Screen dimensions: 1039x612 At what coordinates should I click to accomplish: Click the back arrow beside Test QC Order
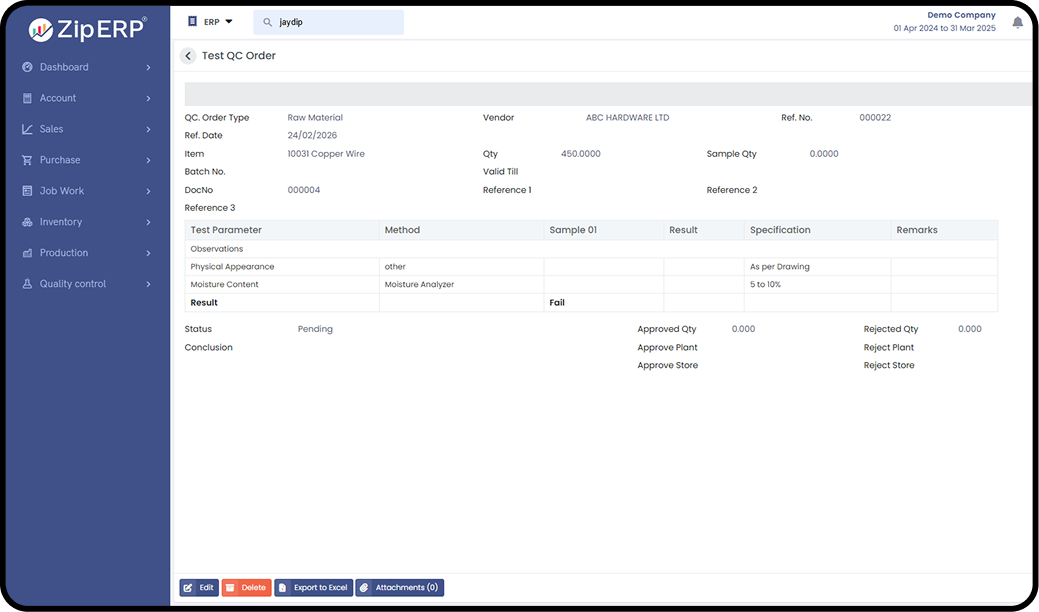tap(188, 56)
